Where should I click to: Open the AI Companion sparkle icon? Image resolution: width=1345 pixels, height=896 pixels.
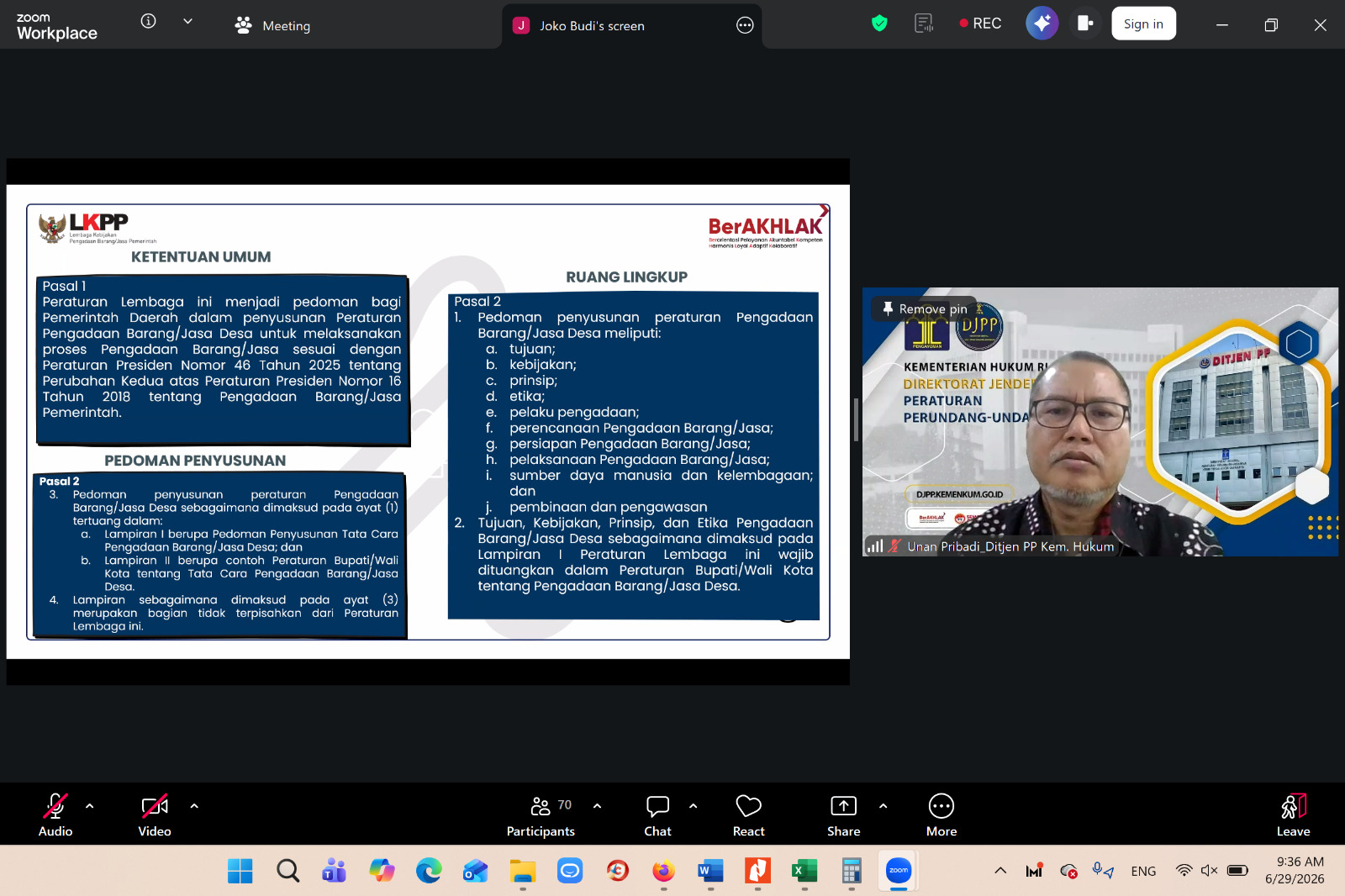(x=1042, y=24)
